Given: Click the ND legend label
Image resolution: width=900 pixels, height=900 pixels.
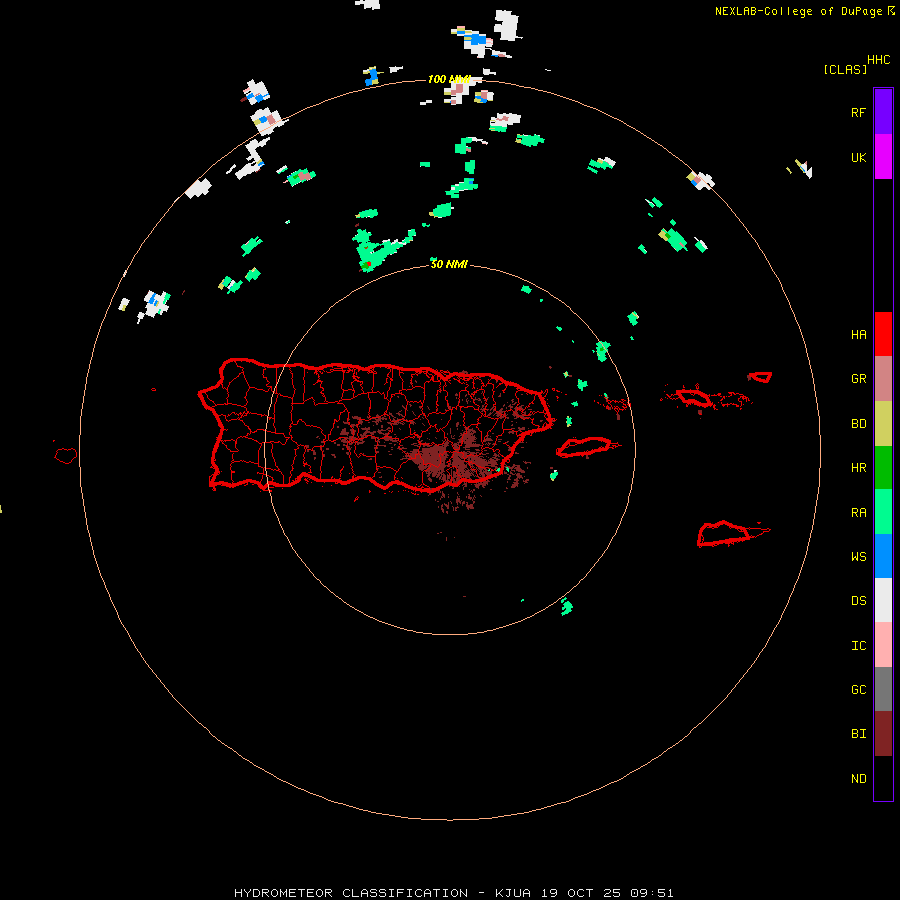Looking at the screenshot, I should (x=858, y=779).
